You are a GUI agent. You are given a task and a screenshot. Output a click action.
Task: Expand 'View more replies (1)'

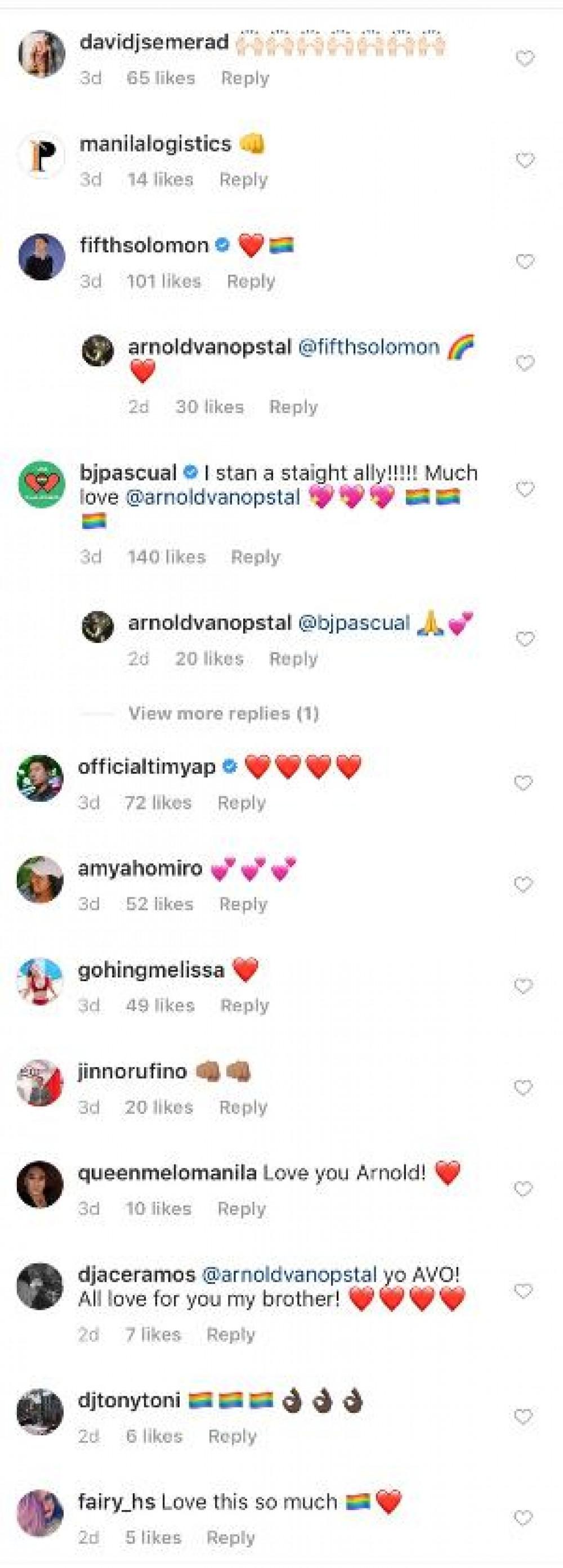click(x=224, y=713)
